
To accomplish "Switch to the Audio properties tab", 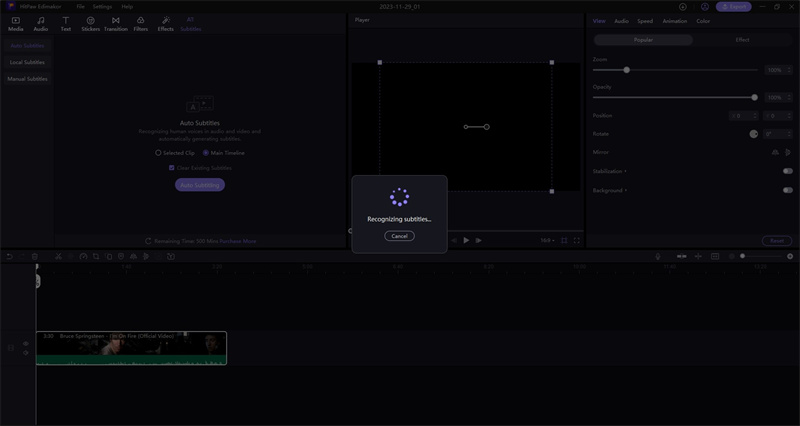I will pyautogui.click(x=621, y=21).
